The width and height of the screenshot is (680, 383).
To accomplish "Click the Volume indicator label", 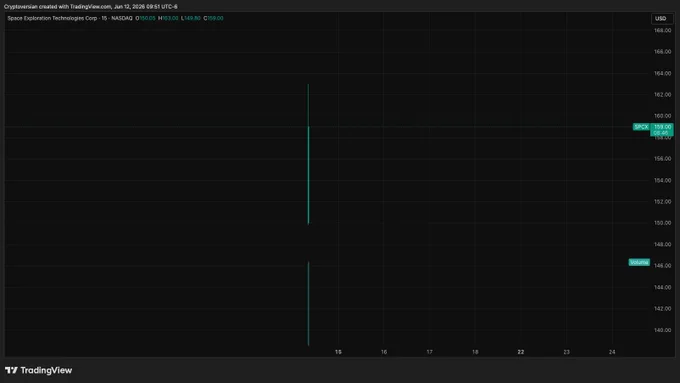I will [x=639, y=262].
